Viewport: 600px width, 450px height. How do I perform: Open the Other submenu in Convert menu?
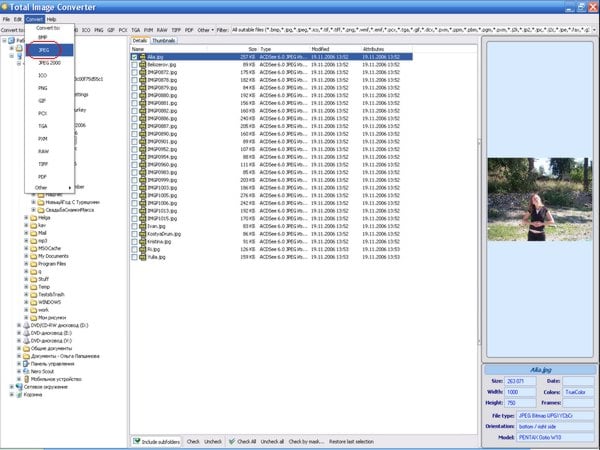(x=49, y=188)
